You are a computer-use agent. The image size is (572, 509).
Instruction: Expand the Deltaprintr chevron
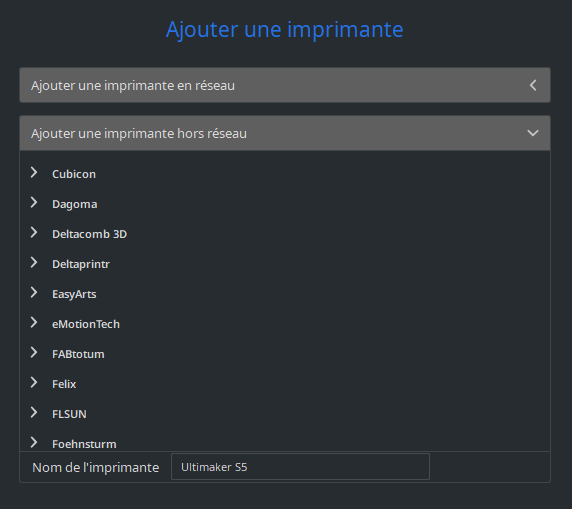click(x=34, y=262)
